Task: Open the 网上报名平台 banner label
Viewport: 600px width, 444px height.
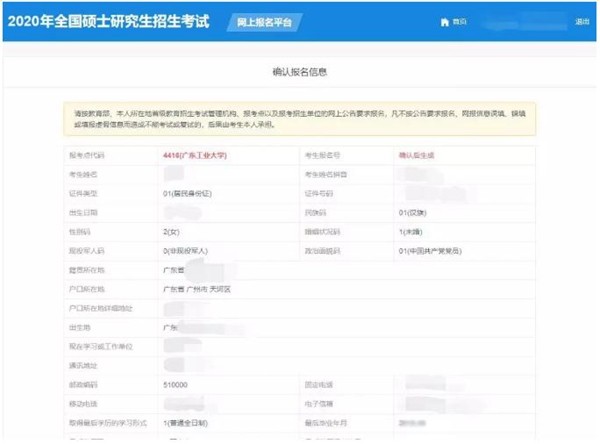Action: [x=264, y=22]
